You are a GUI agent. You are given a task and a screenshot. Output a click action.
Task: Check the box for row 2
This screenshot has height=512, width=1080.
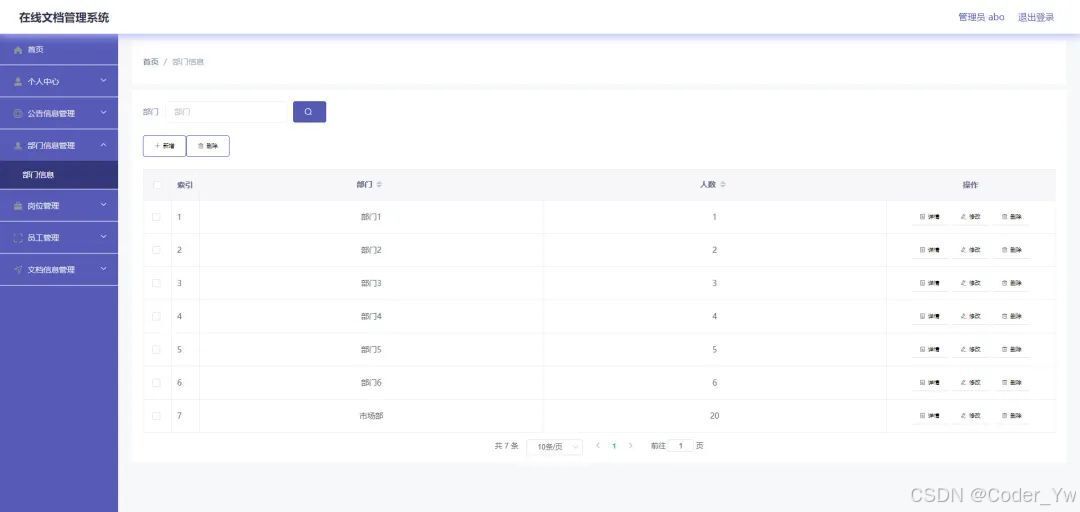tap(156, 250)
